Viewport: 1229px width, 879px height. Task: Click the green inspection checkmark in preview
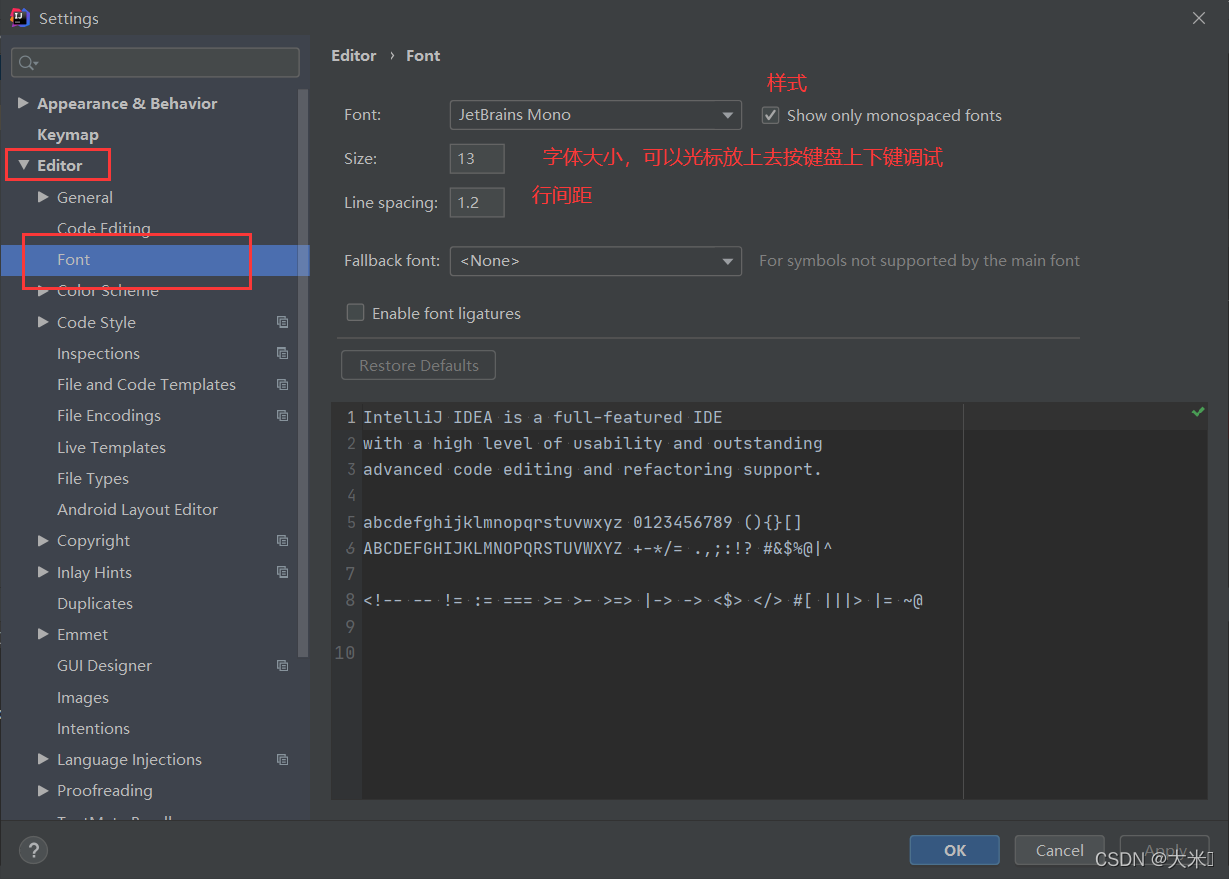tap(1198, 412)
